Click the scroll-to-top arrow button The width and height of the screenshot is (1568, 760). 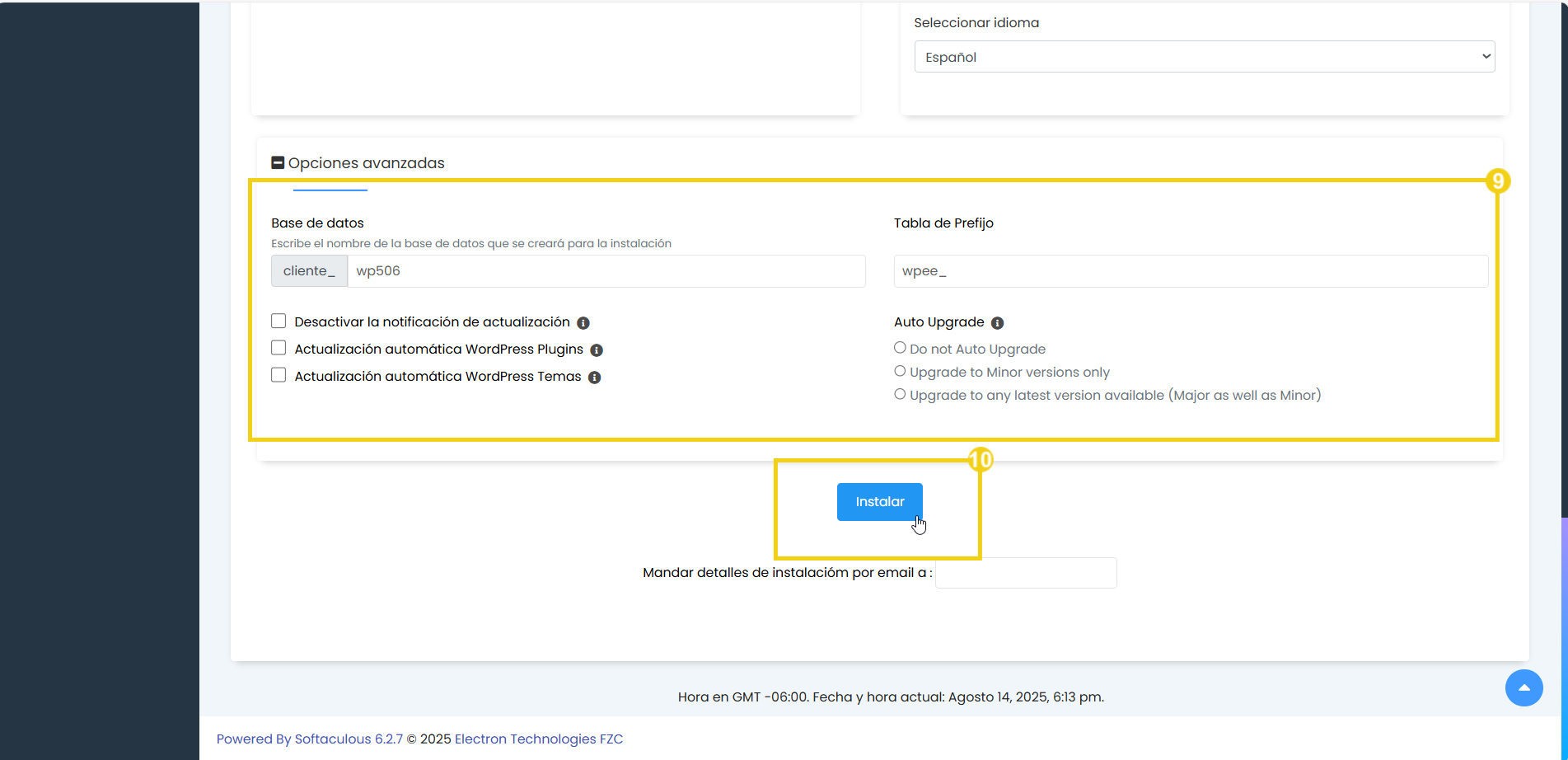pyautogui.click(x=1524, y=687)
